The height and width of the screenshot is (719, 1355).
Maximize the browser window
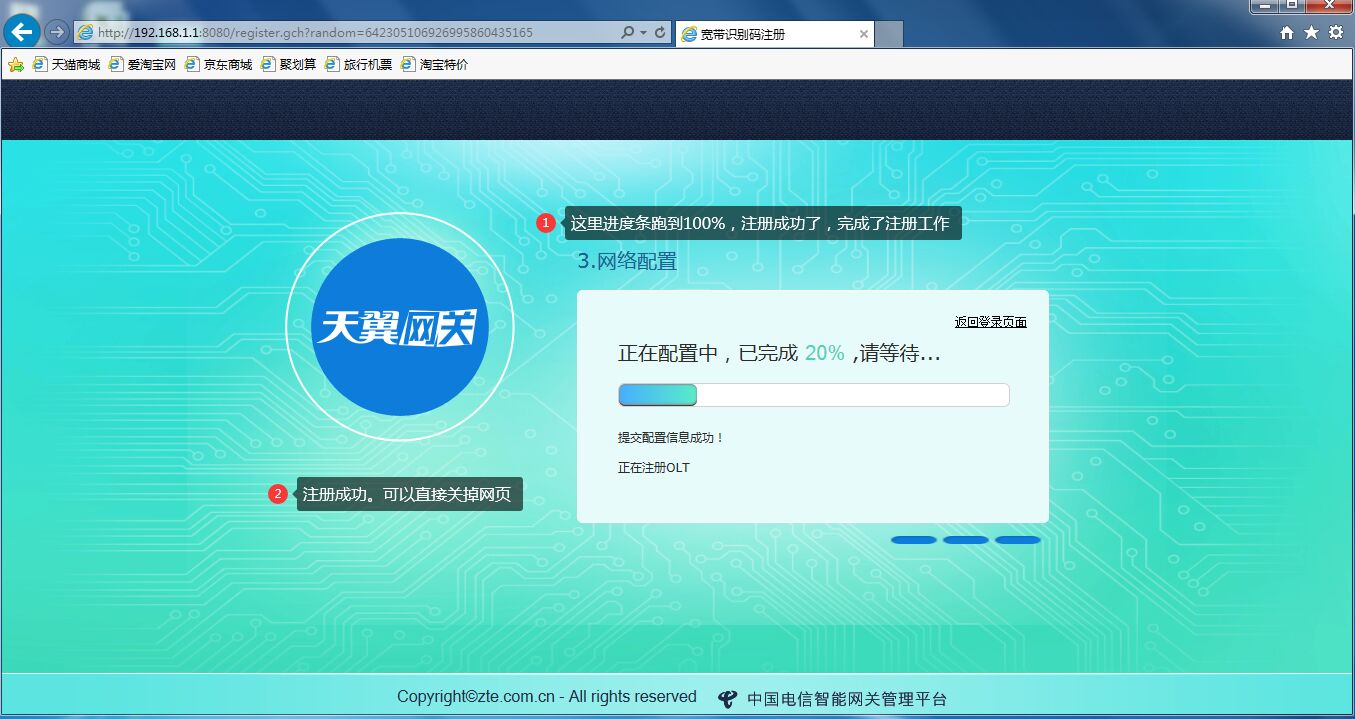pos(1291,6)
